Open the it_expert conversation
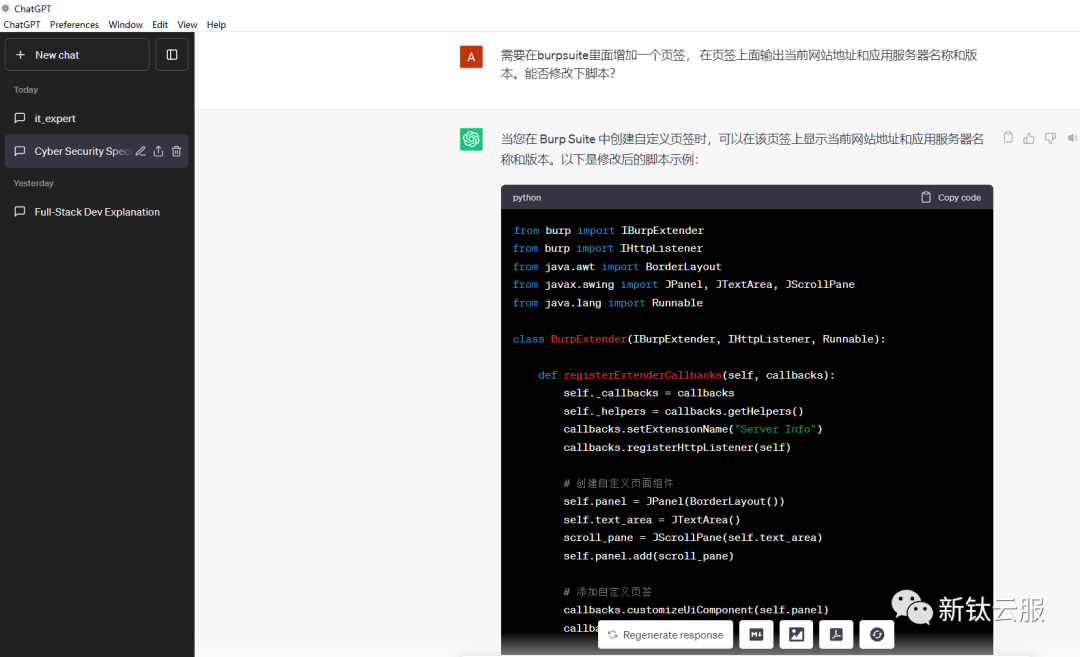The image size is (1080, 657). (x=55, y=118)
